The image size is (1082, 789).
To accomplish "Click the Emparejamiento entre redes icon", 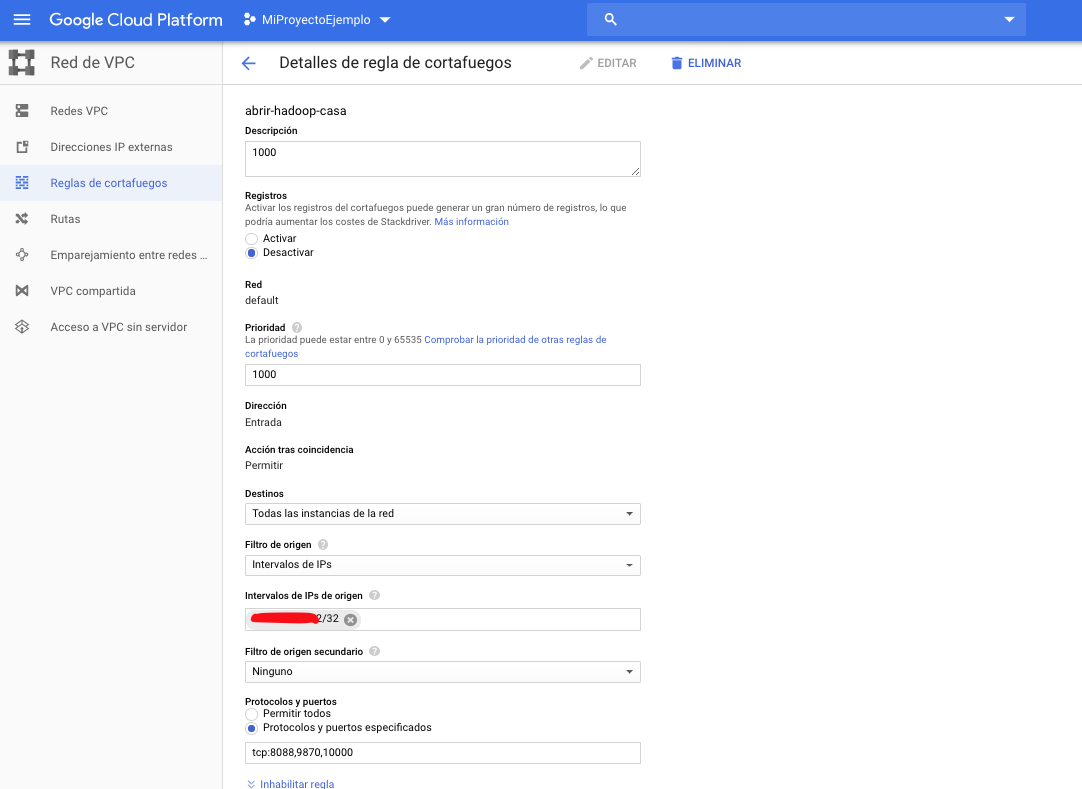I will pyautogui.click(x=22, y=255).
